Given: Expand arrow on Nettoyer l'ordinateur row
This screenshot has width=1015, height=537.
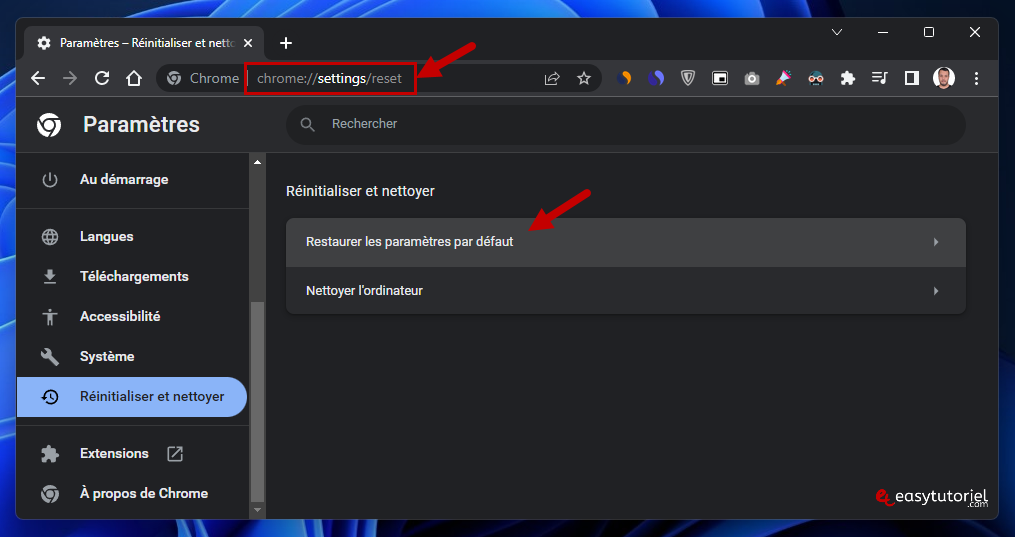Looking at the screenshot, I should click(936, 291).
